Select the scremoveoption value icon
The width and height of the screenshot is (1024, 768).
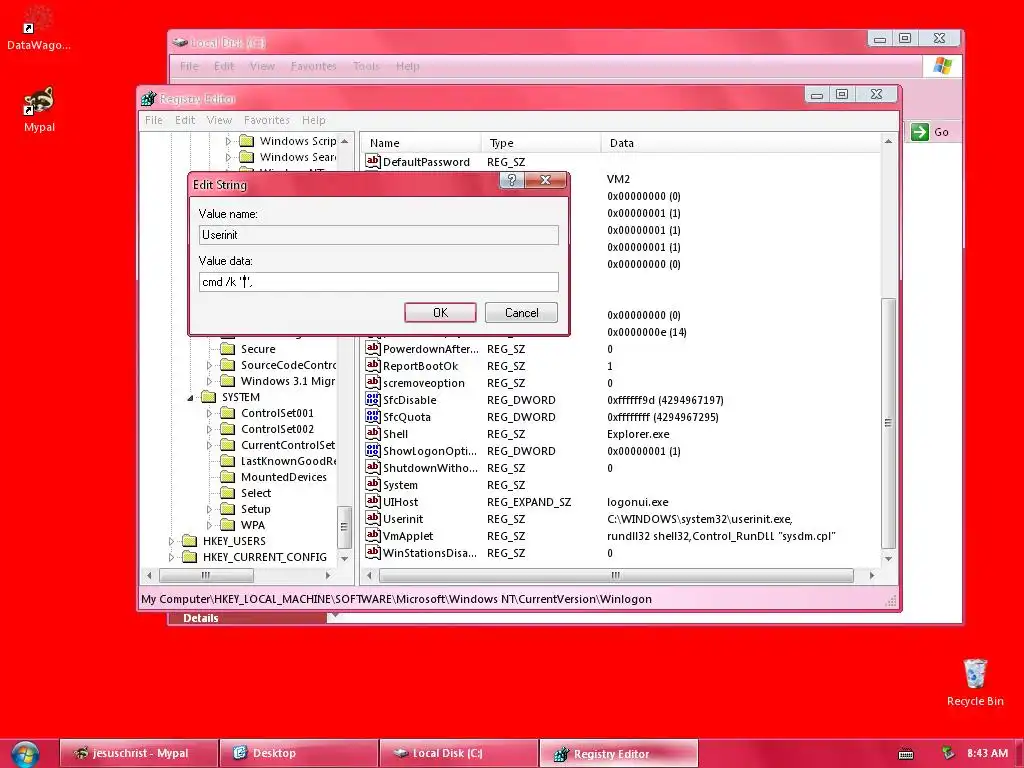[x=373, y=382]
